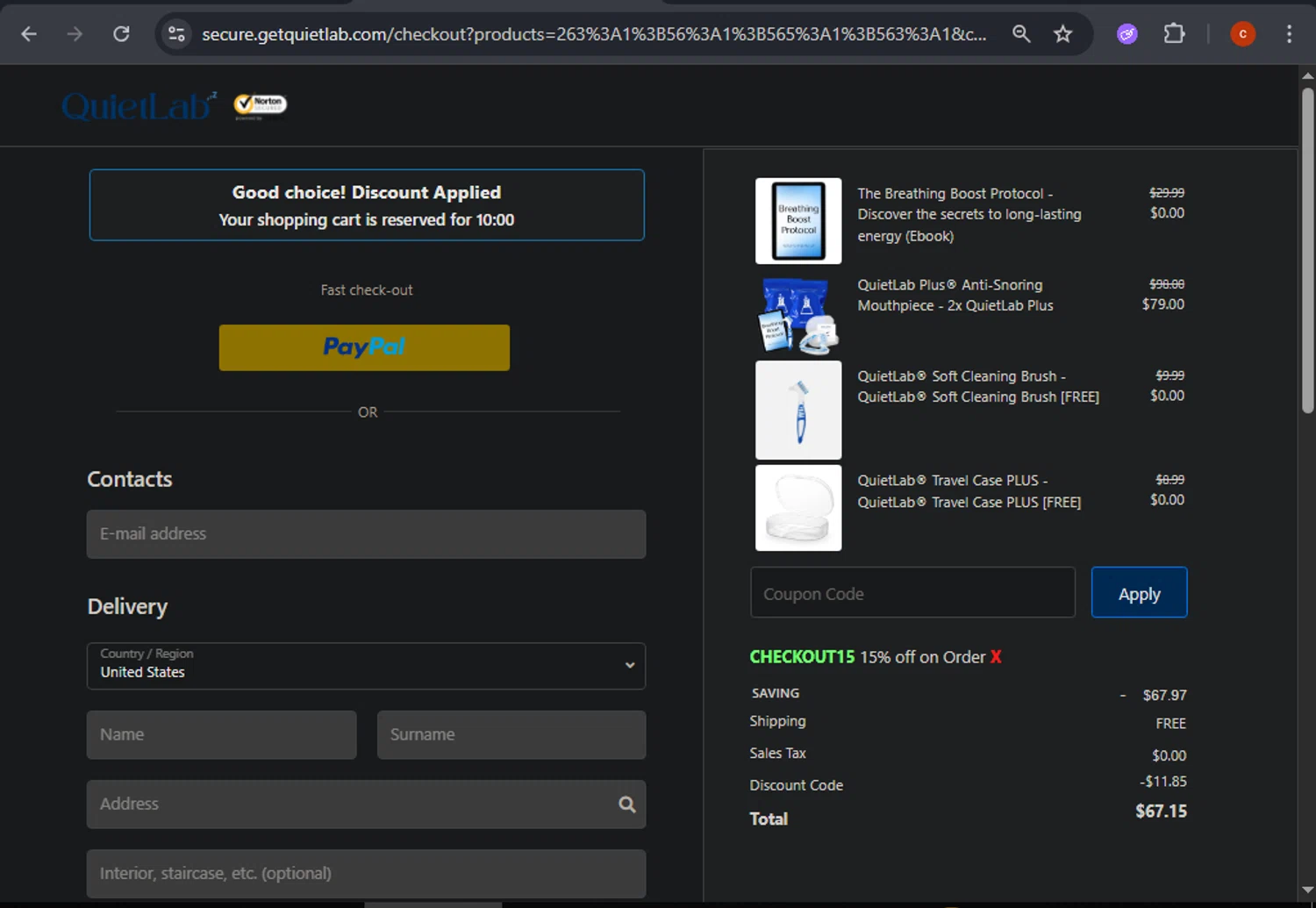This screenshot has width=1316, height=908.
Task: Click the 'Fast check-out' label
Action: tap(367, 290)
